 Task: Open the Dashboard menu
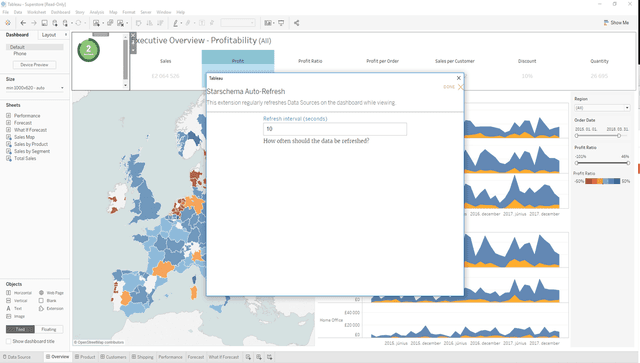point(60,12)
